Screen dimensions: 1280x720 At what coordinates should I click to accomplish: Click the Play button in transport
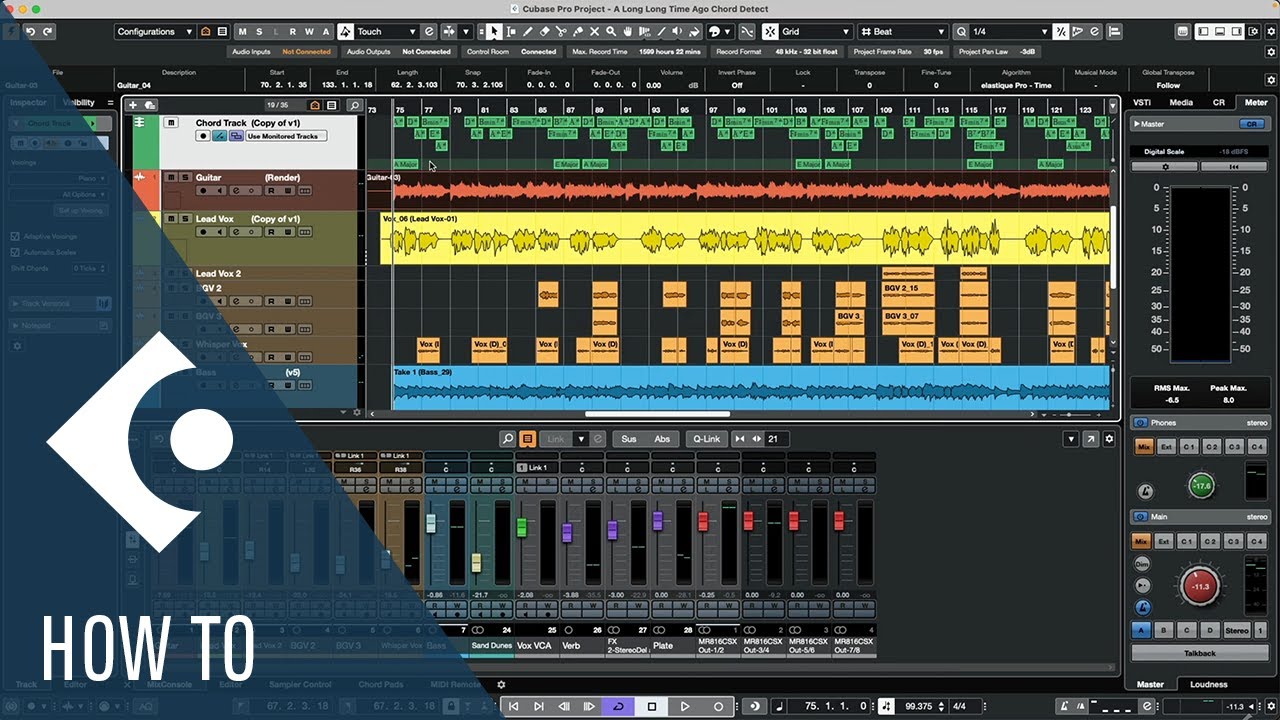[685, 706]
